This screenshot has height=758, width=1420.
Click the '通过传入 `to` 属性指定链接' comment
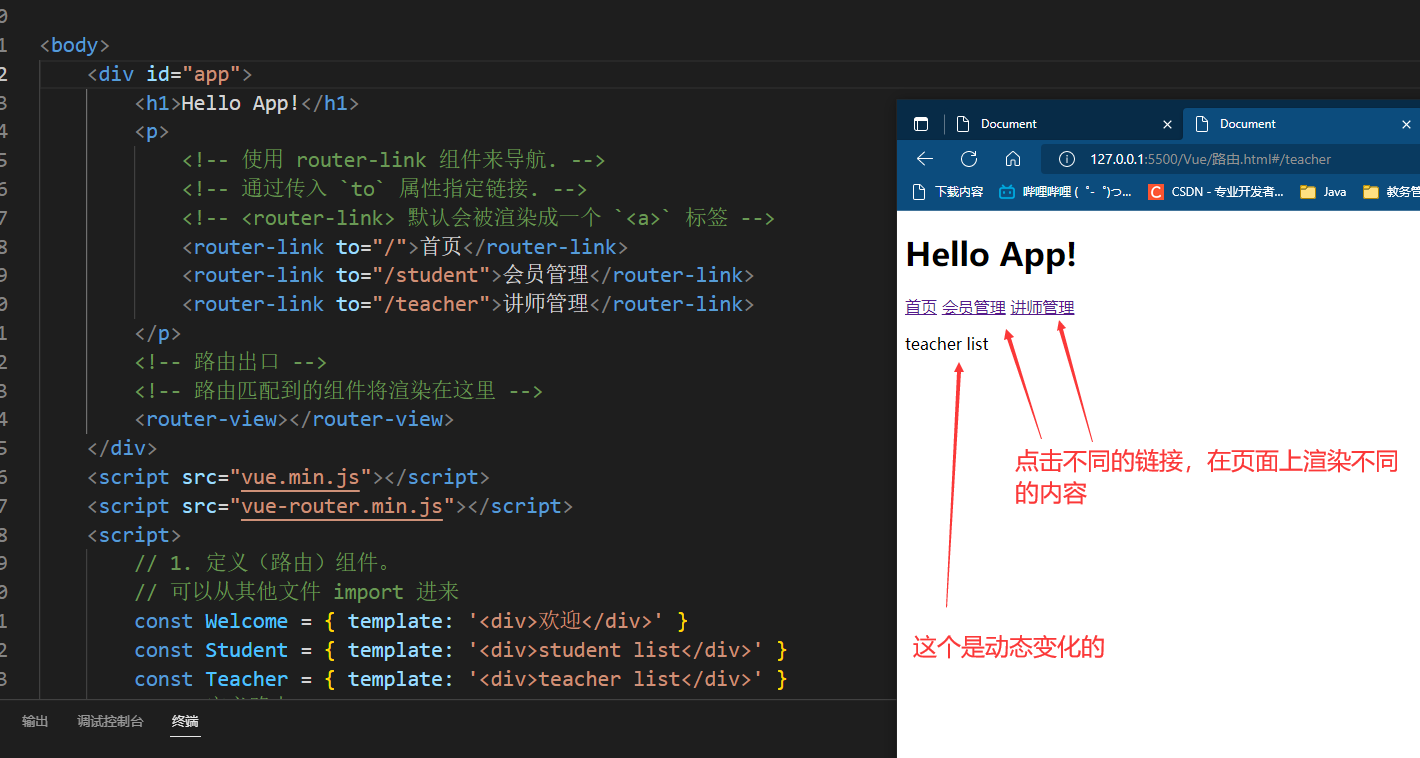[x=384, y=189]
